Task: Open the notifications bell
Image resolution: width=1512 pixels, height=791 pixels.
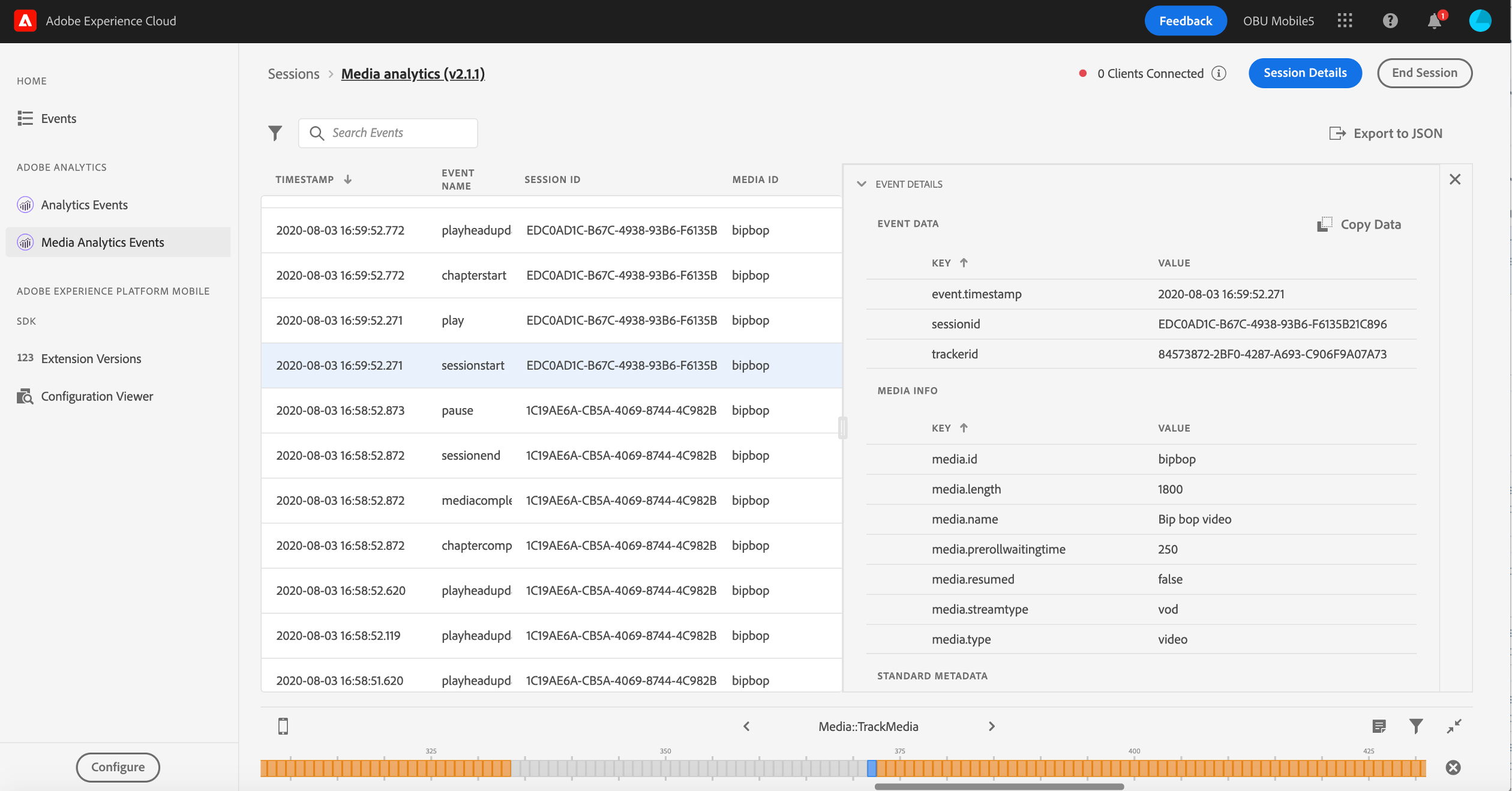Action: pos(1435,21)
